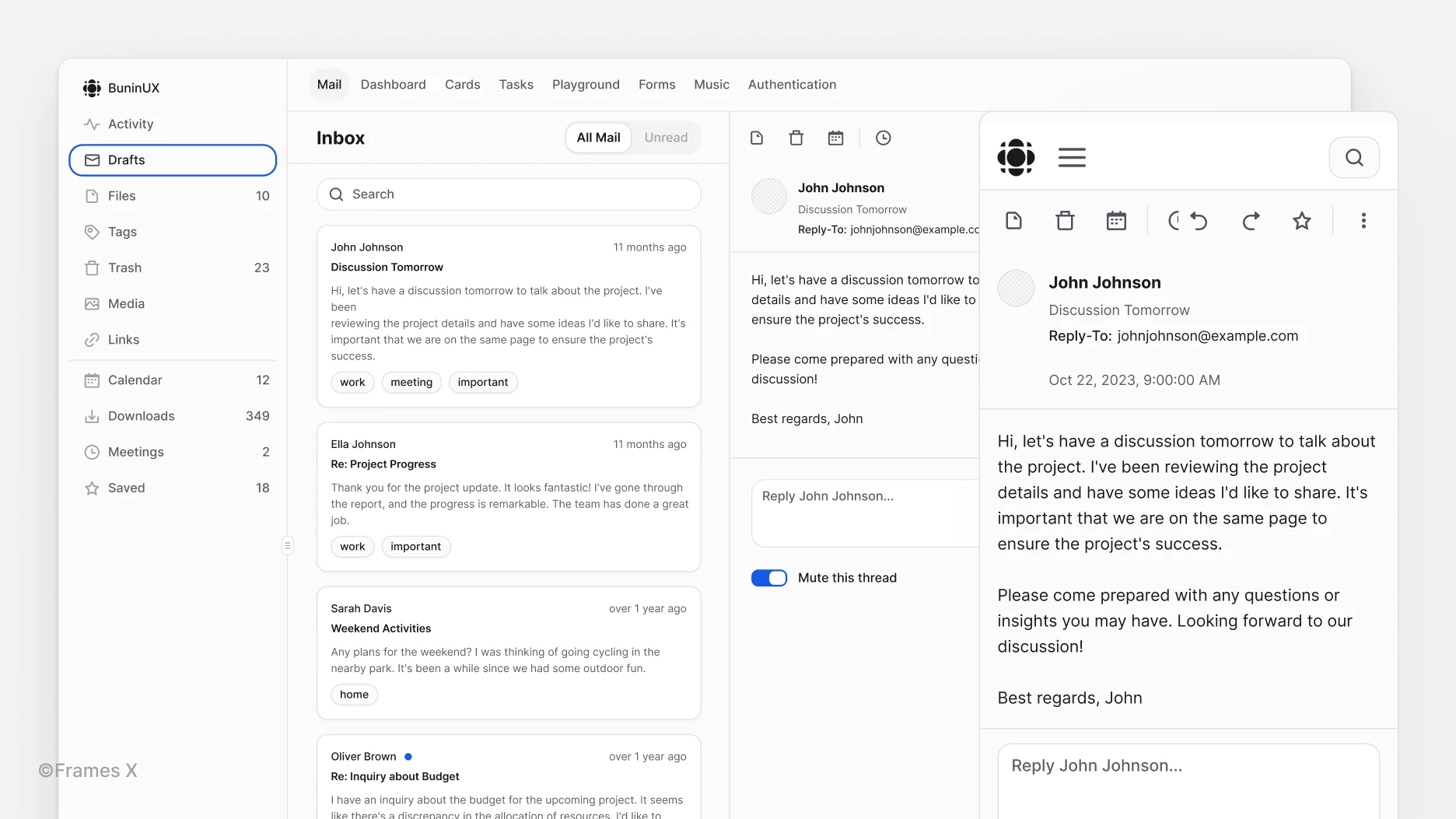Click the app logo in the mobile panel
Screen dimensions: 1456x819
click(1016, 158)
